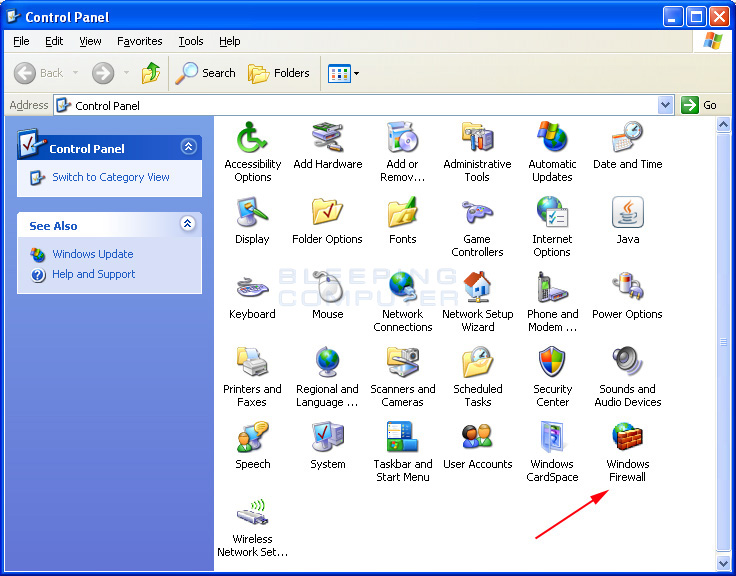Click the Up folder toolbar button
The image size is (736, 576).
pyautogui.click(x=151, y=73)
